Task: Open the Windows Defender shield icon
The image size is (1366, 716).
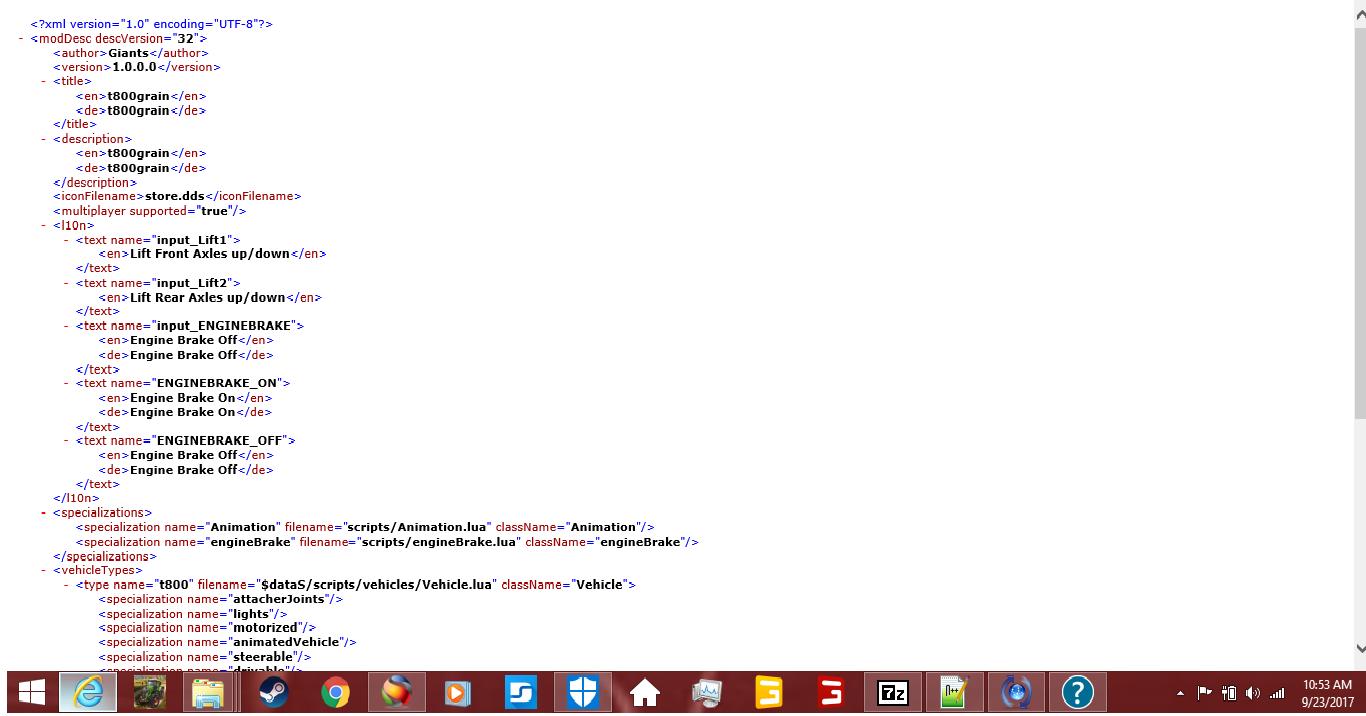Action: (582, 692)
